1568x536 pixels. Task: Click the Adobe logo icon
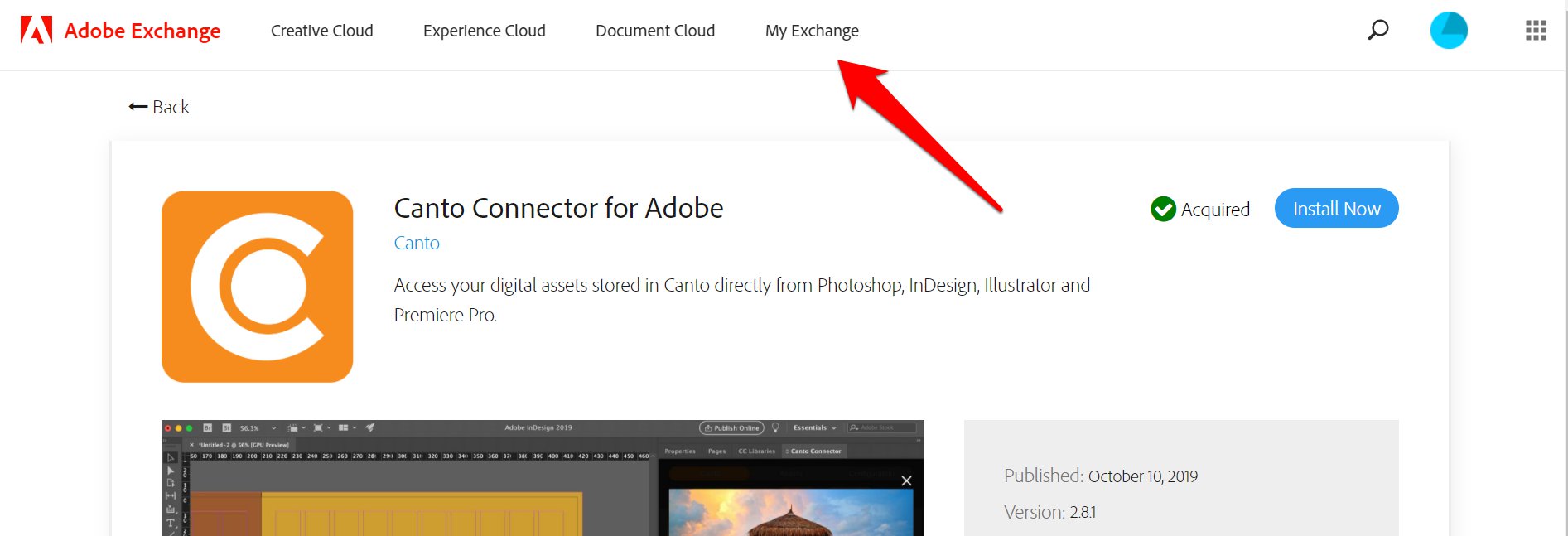pyautogui.click(x=36, y=30)
